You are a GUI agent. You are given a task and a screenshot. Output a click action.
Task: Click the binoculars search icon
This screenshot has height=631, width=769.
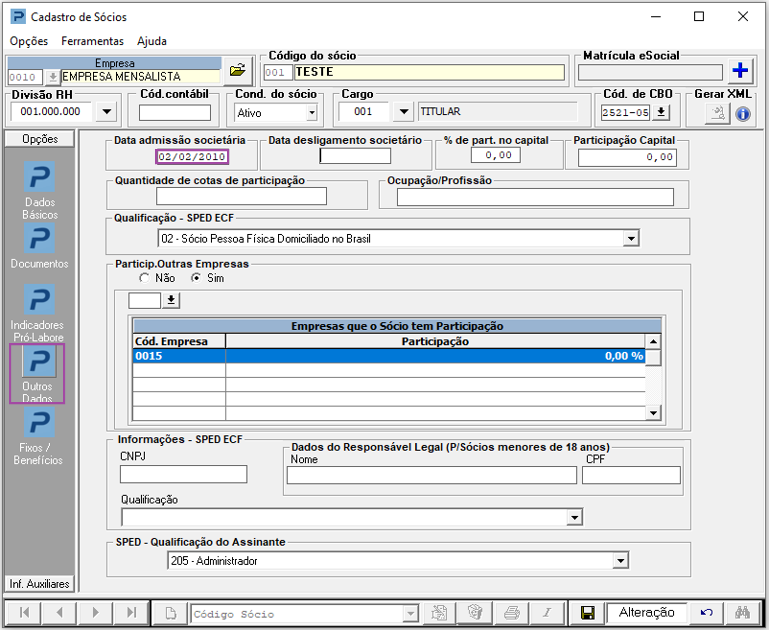click(742, 613)
